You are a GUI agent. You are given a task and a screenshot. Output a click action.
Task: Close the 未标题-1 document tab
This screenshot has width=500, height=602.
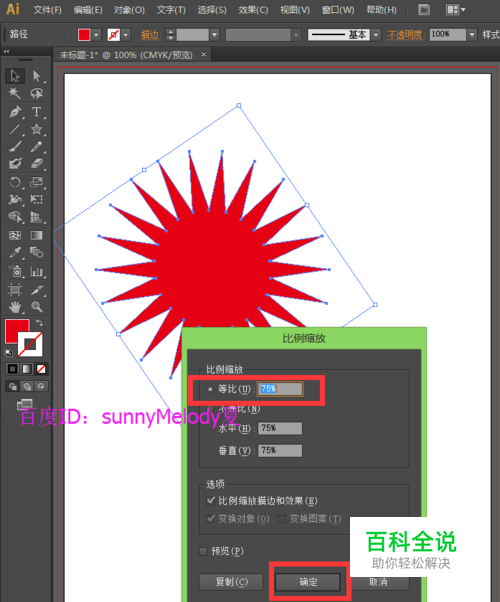[204, 55]
